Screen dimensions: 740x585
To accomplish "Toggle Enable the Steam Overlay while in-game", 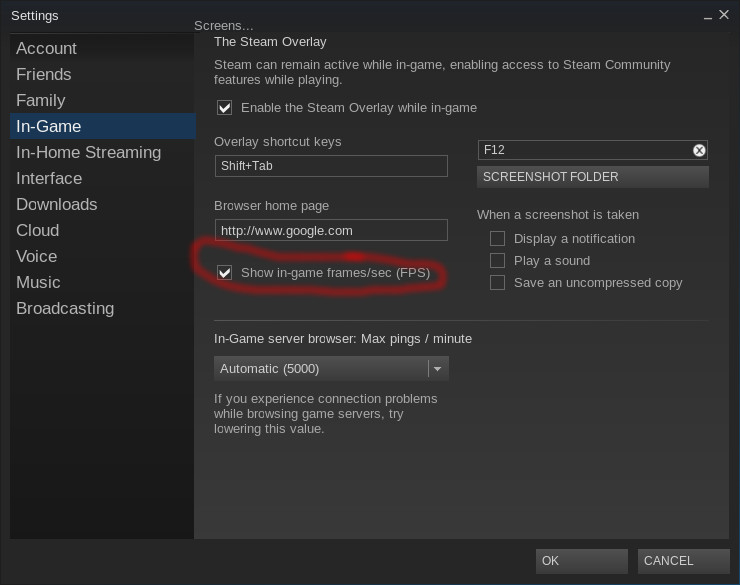I will 225,108.
